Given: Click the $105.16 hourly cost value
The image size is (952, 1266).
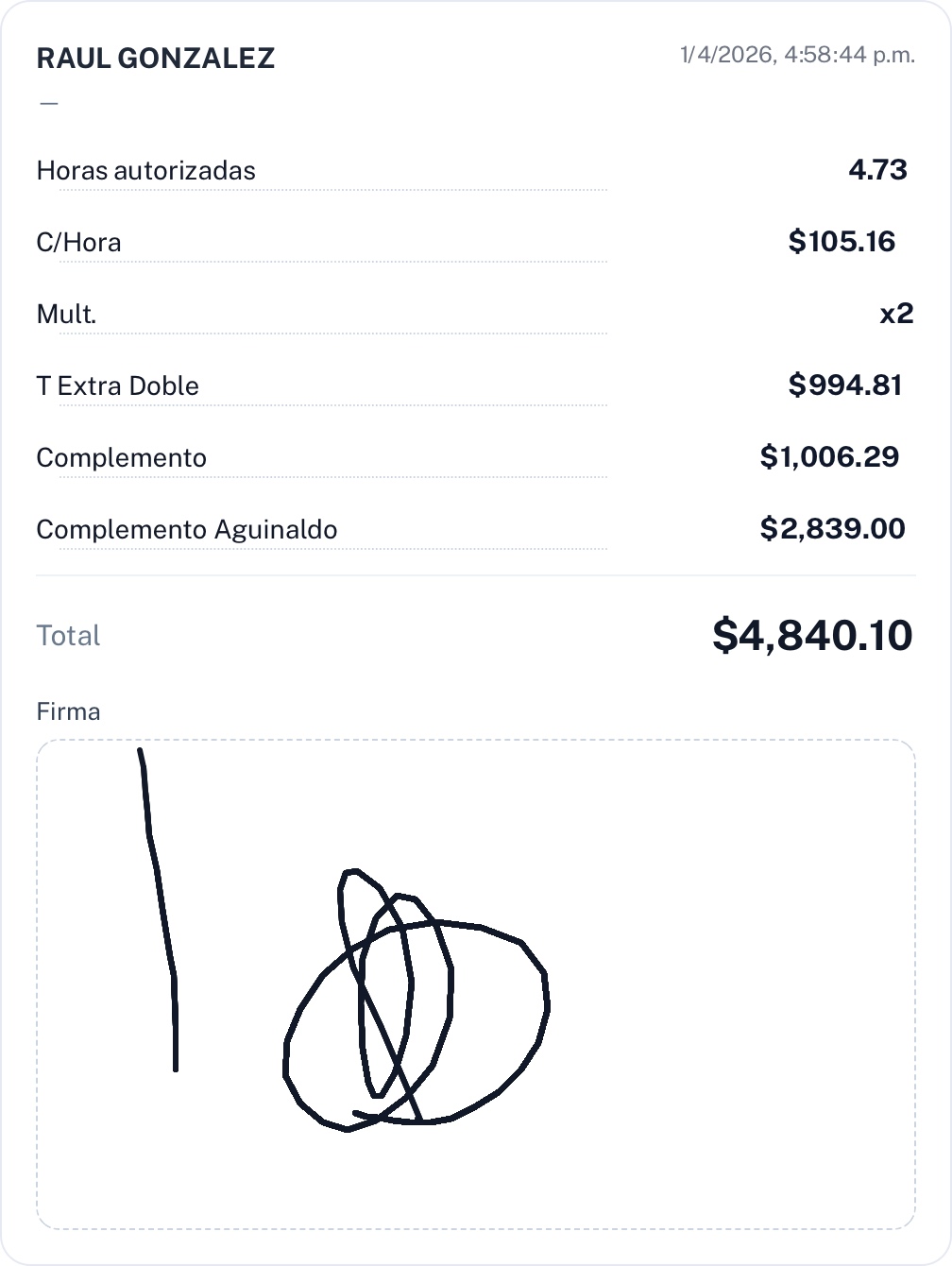Looking at the screenshot, I should click(x=841, y=242).
